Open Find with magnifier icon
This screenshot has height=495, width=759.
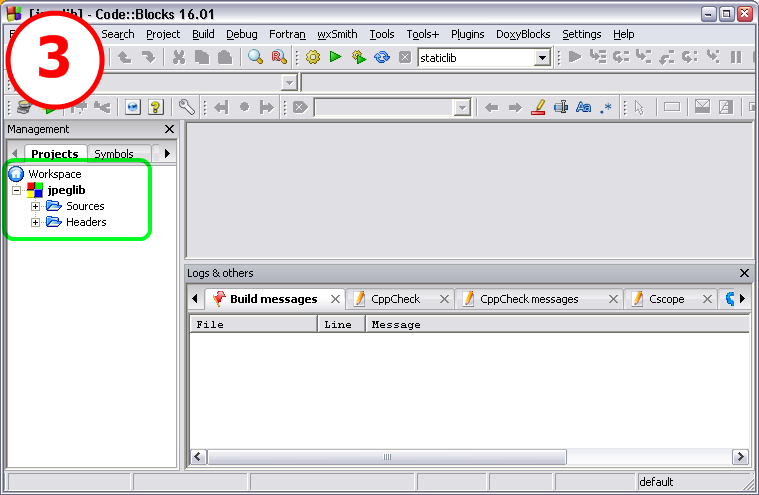[x=255, y=57]
